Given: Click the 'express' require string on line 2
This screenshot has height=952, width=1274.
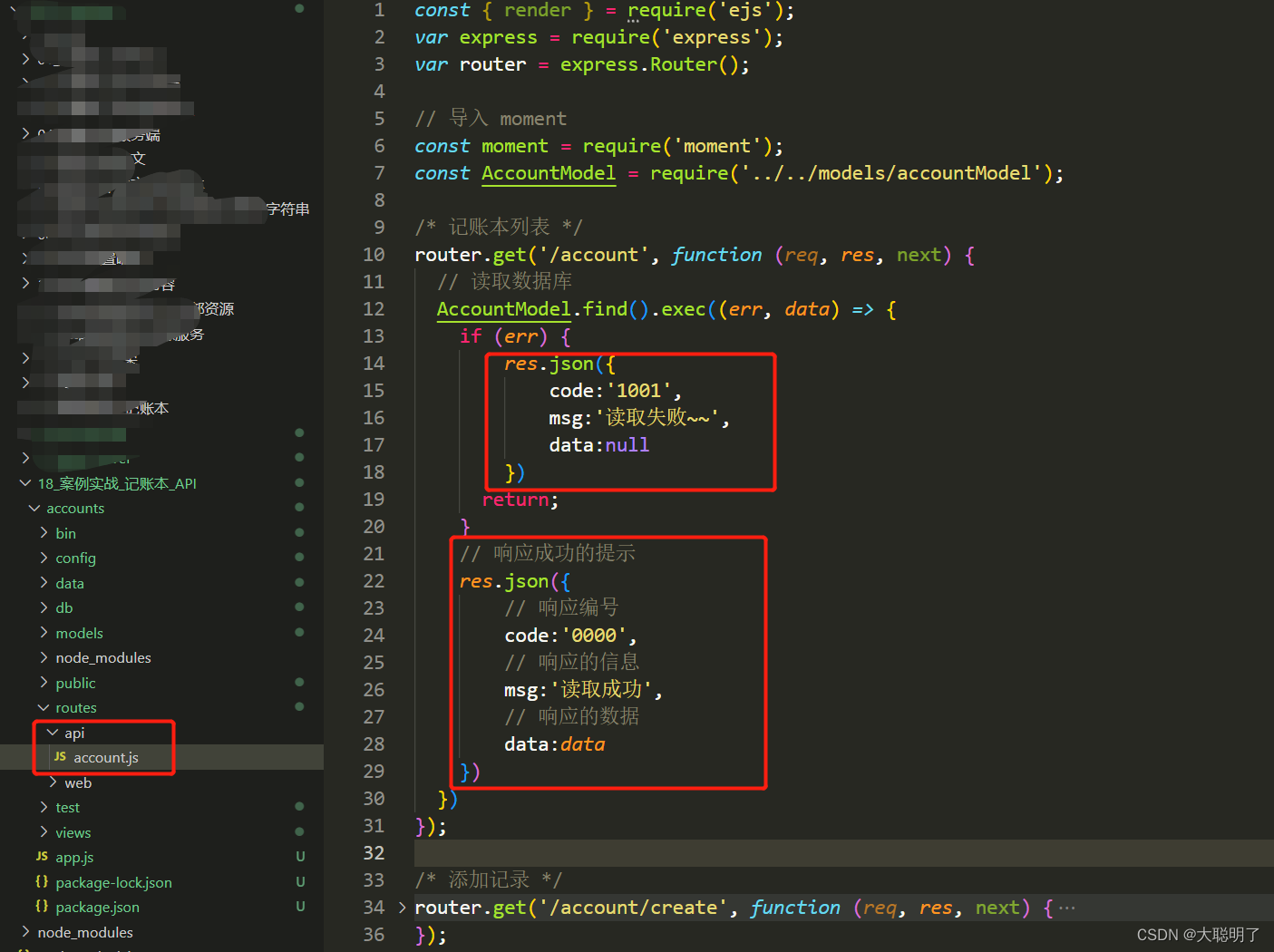Looking at the screenshot, I should [x=712, y=37].
